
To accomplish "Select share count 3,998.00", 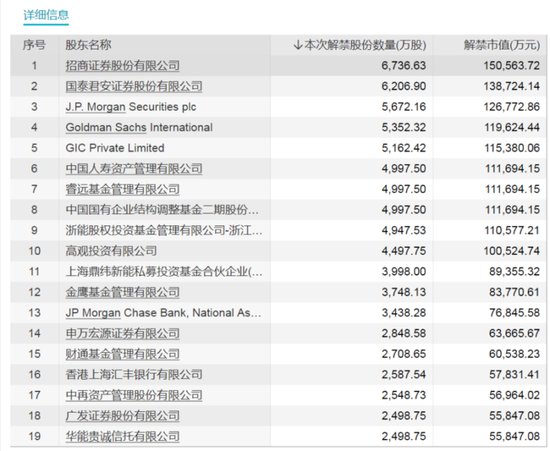I will point(404,272).
